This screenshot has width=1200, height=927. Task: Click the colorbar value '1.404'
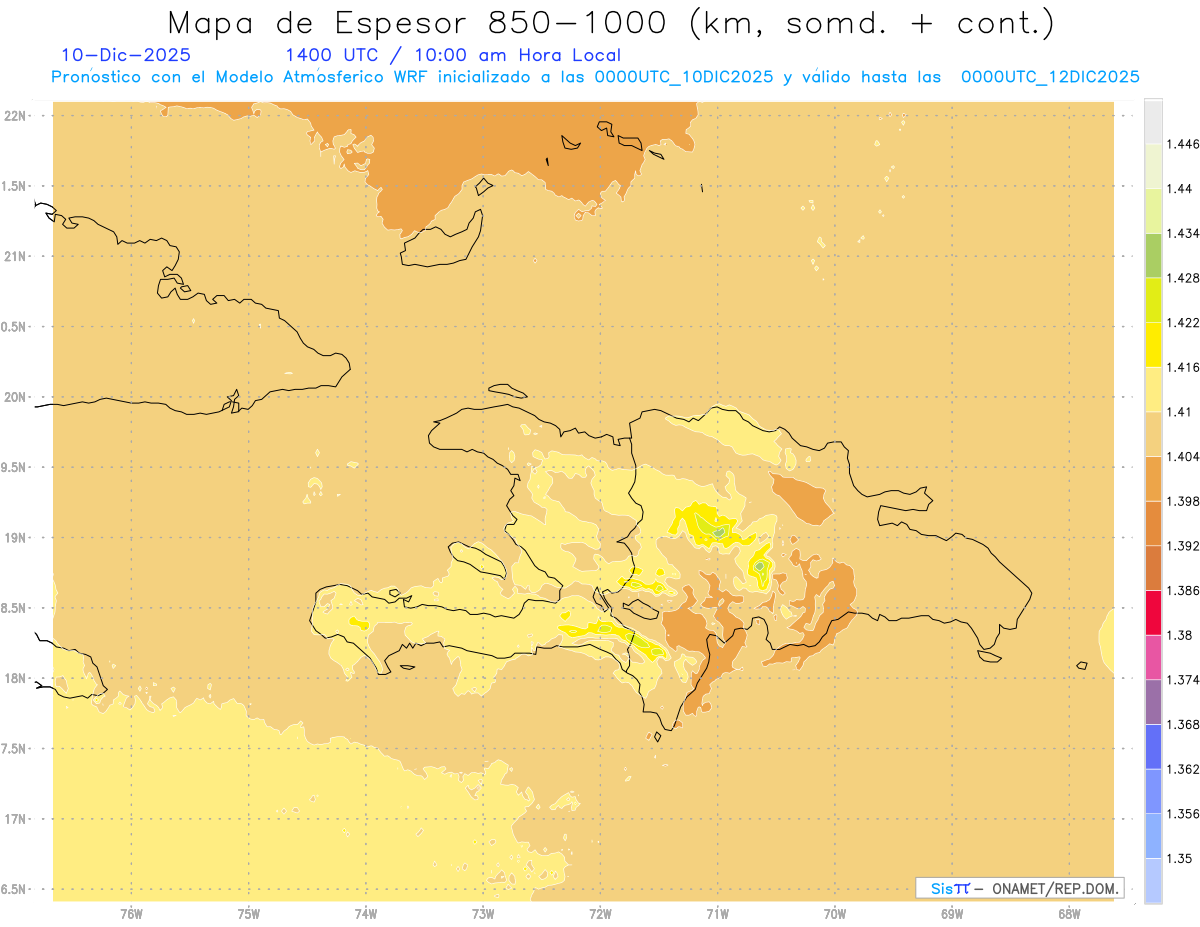1185,456
